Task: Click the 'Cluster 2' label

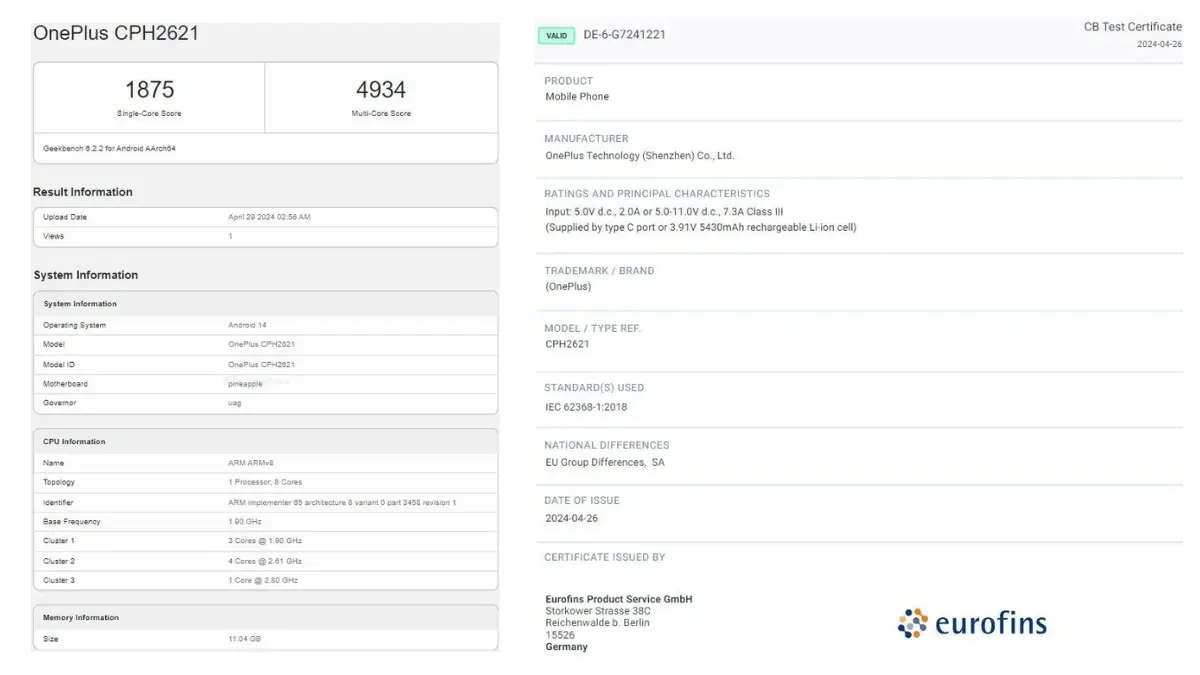Action: [x=59, y=561]
